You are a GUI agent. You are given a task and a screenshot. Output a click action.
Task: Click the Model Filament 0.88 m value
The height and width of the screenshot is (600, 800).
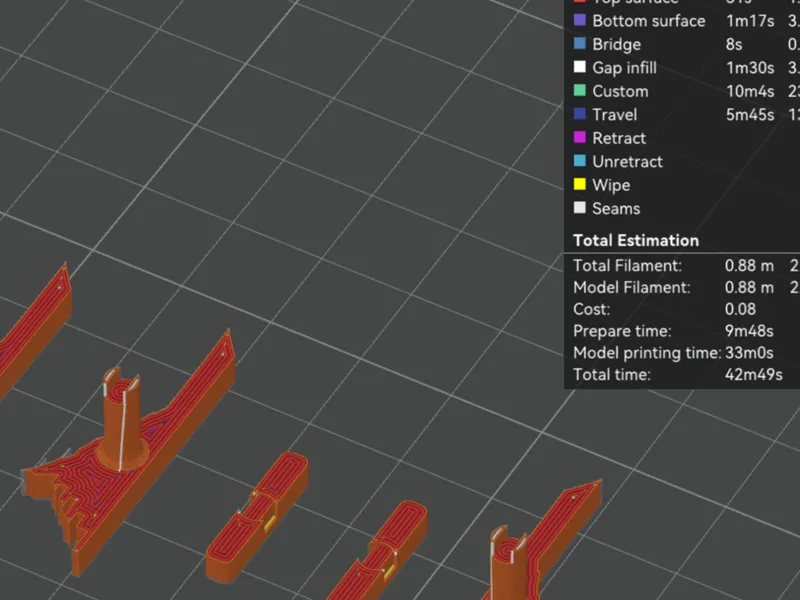pos(749,288)
